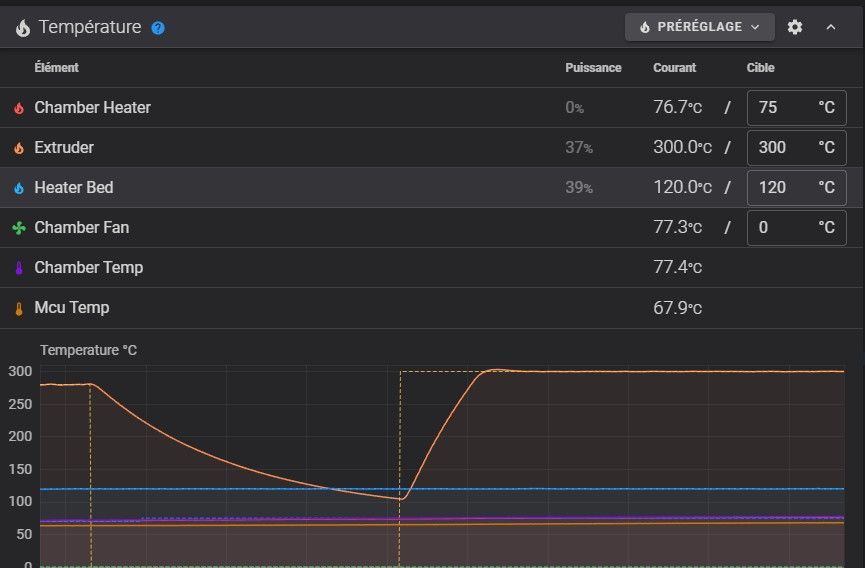
Task: Click the Chamber Fan green fan icon
Action: [18, 228]
